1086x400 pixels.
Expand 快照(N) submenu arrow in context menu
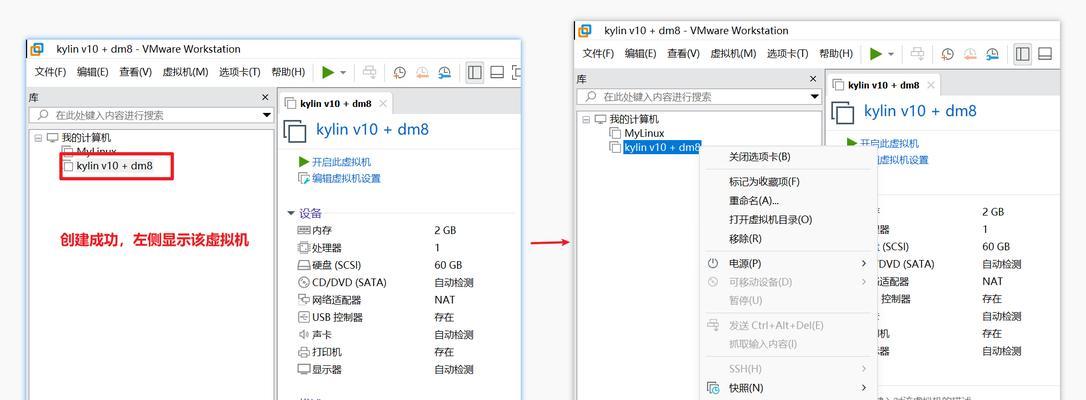[864, 388]
